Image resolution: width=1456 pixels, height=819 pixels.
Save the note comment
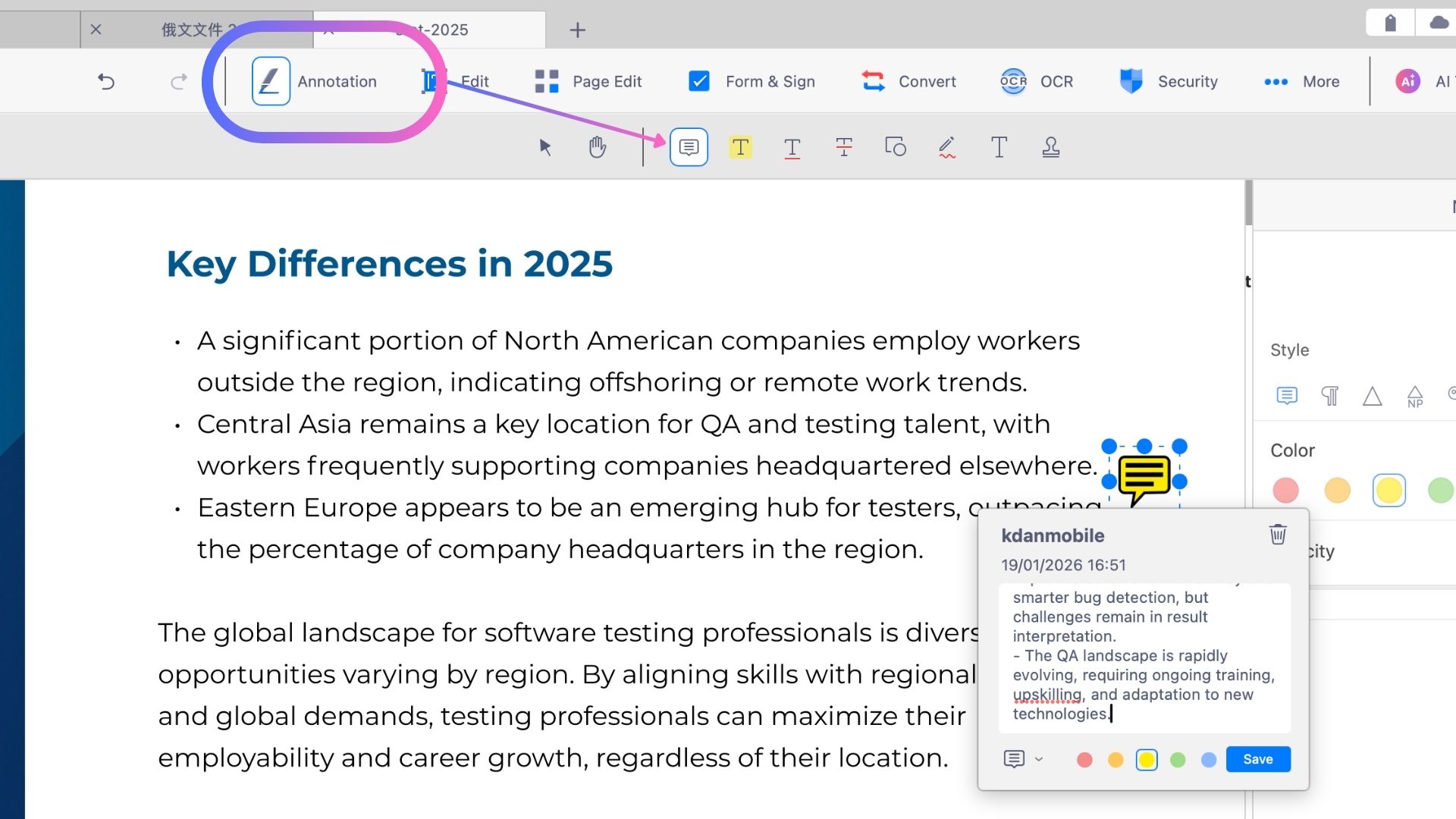(x=1257, y=759)
